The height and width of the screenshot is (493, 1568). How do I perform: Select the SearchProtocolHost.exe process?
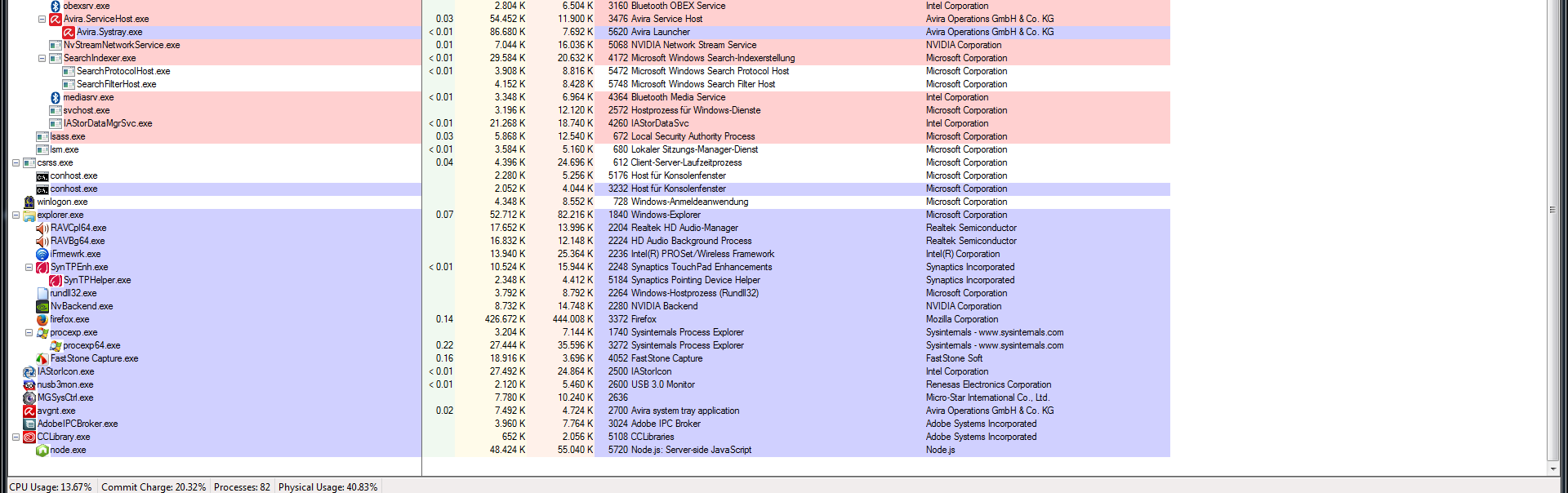tap(123, 71)
